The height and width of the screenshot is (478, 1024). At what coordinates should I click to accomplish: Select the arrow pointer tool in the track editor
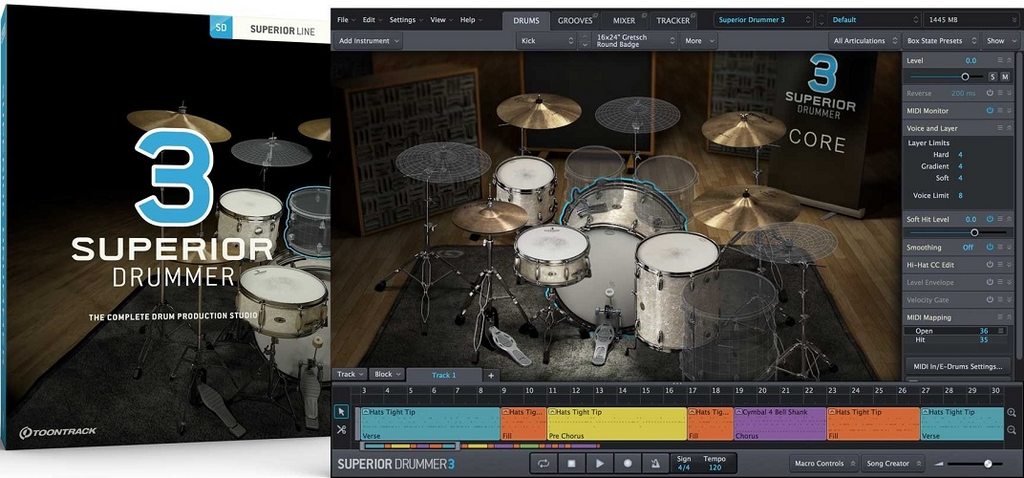(342, 411)
